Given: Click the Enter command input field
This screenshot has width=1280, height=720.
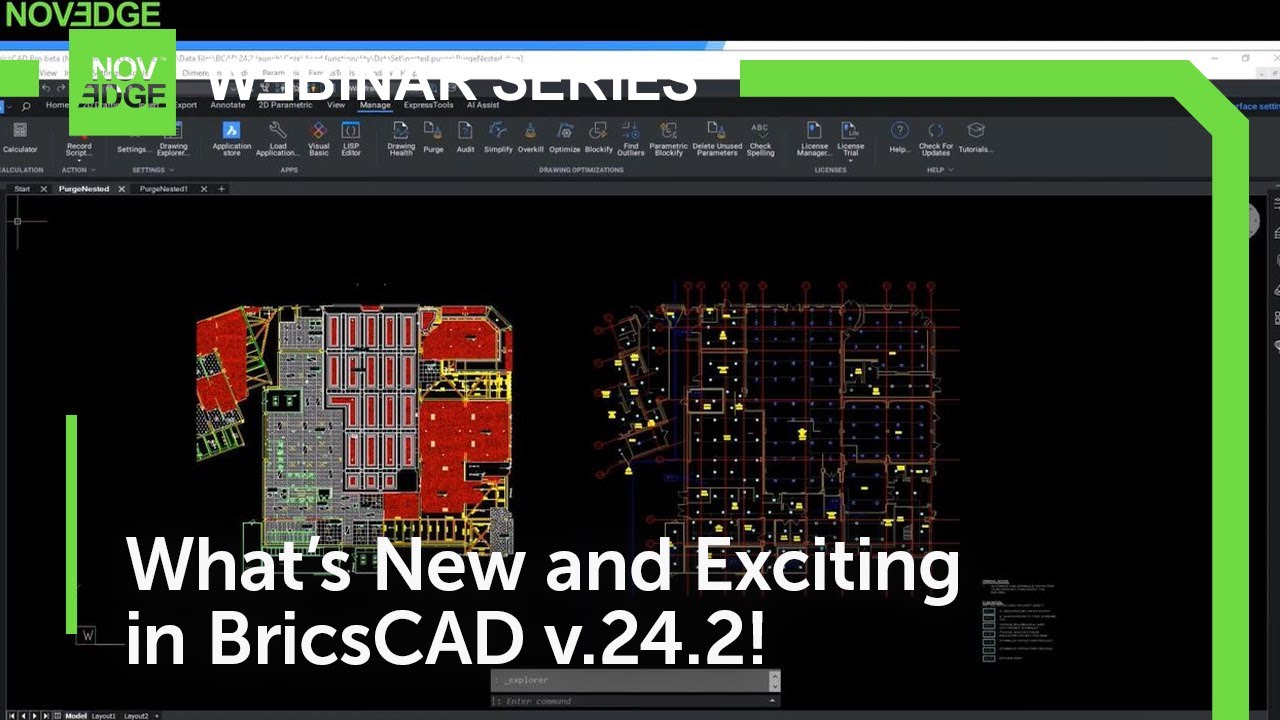Looking at the screenshot, I should [x=634, y=701].
